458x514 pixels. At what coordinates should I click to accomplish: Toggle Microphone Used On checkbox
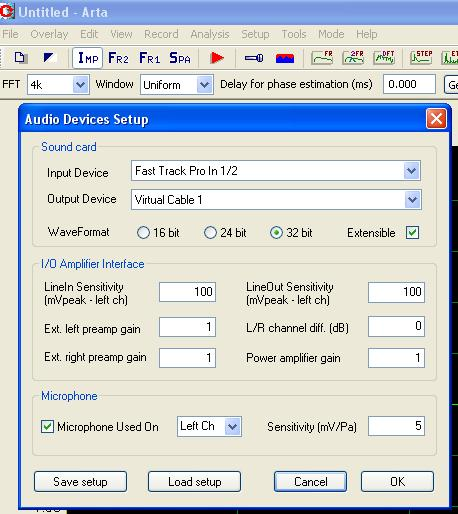coord(47,426)
